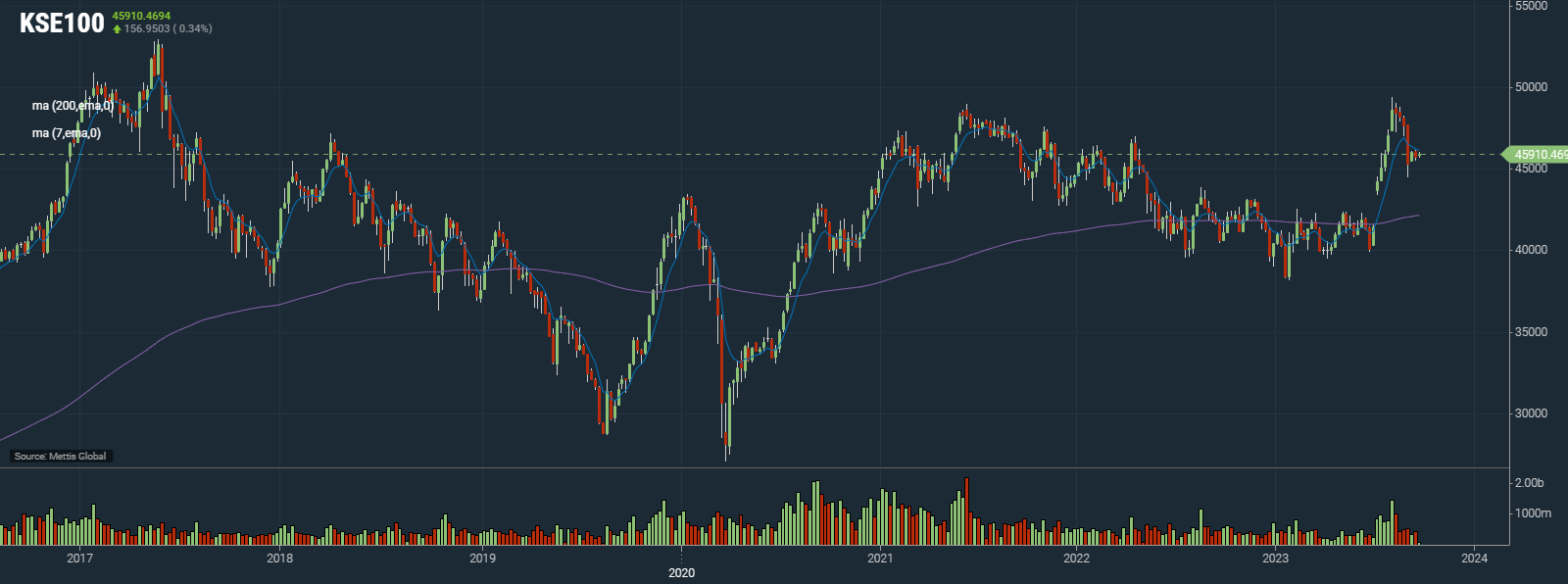Click the KSE100 chart title
Image resolution: width=1568 pixels, height=584 pixels.
[x=62, y=24]
